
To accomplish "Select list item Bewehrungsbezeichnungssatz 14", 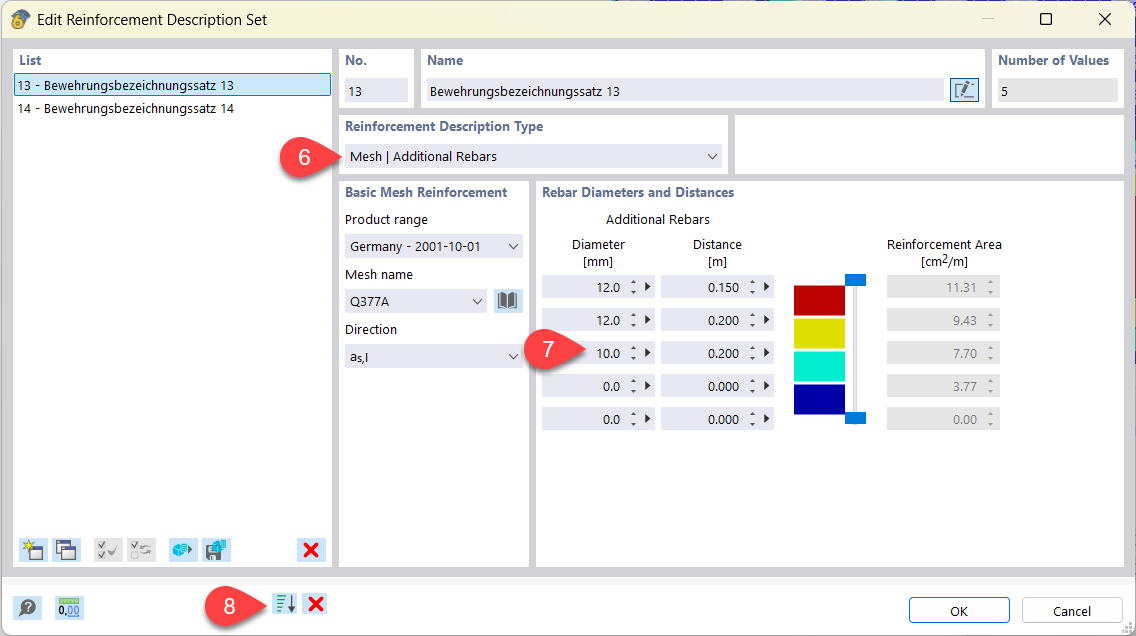I will pyautogui.click(x=172, y=109).
